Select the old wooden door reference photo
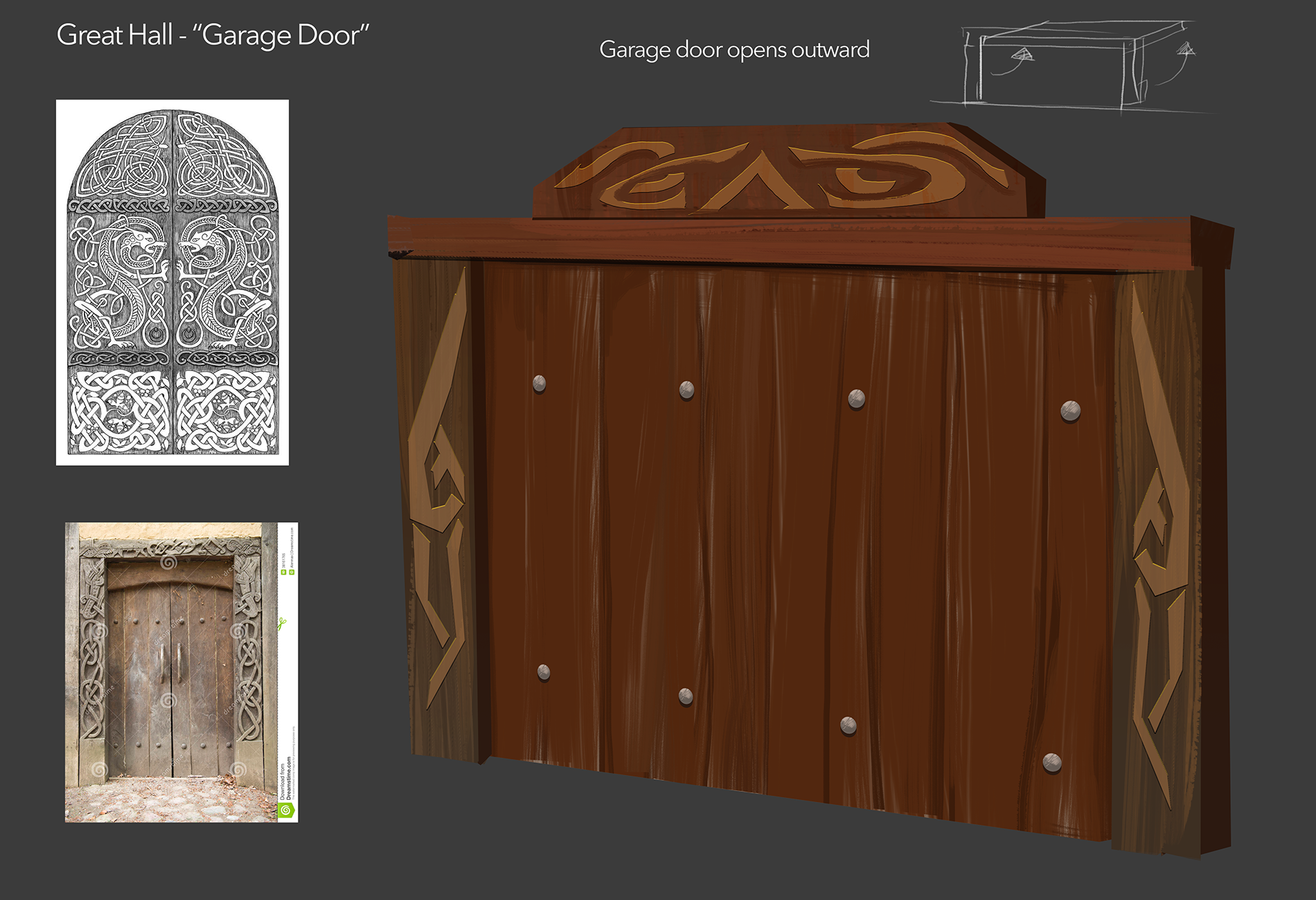 pos(181,672)
